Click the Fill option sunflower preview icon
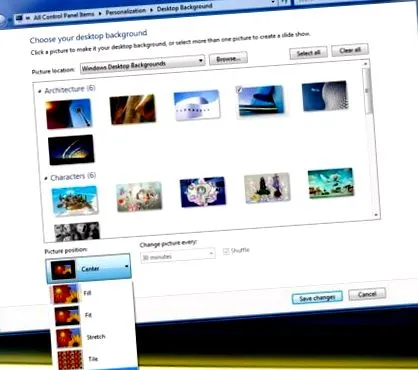This screenshot has height=370, width=418. 66,294
